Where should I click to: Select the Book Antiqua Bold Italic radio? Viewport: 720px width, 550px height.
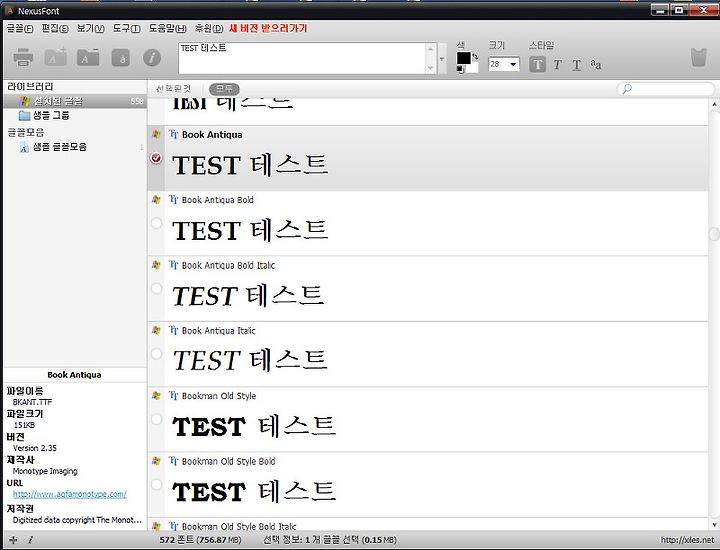click(x=156, y=288)
